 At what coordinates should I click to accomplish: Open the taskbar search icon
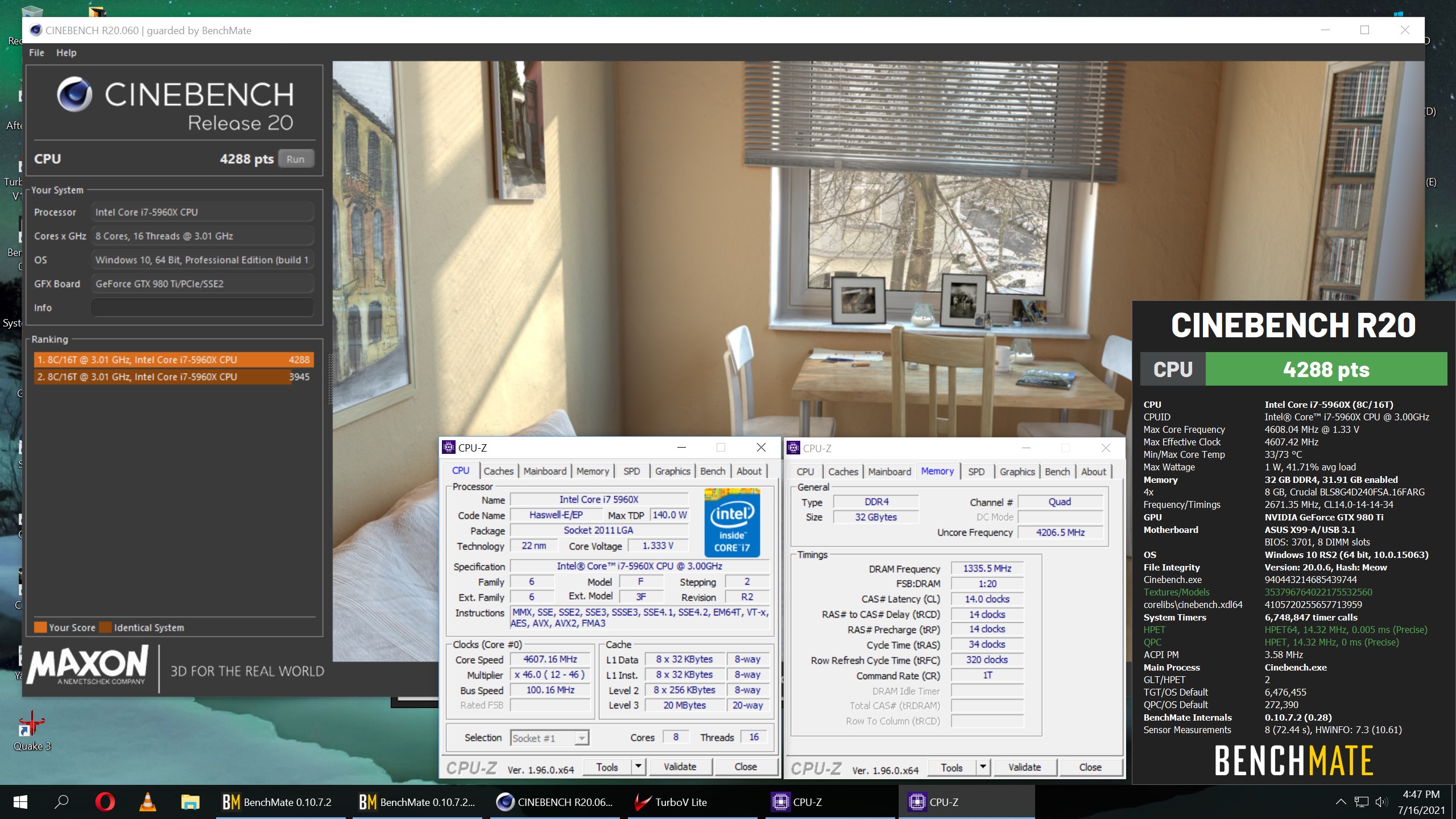(61, 802)
